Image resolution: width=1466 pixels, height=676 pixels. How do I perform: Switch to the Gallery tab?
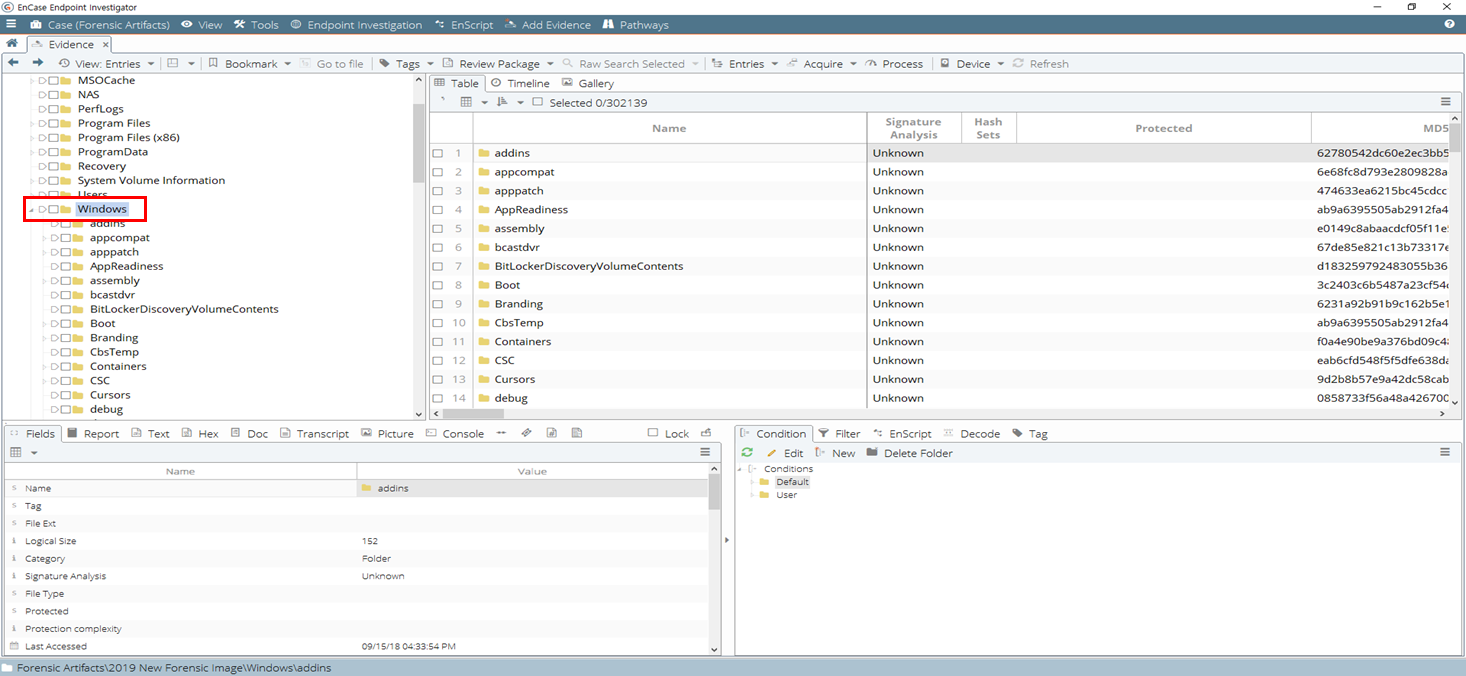[588, 83]
